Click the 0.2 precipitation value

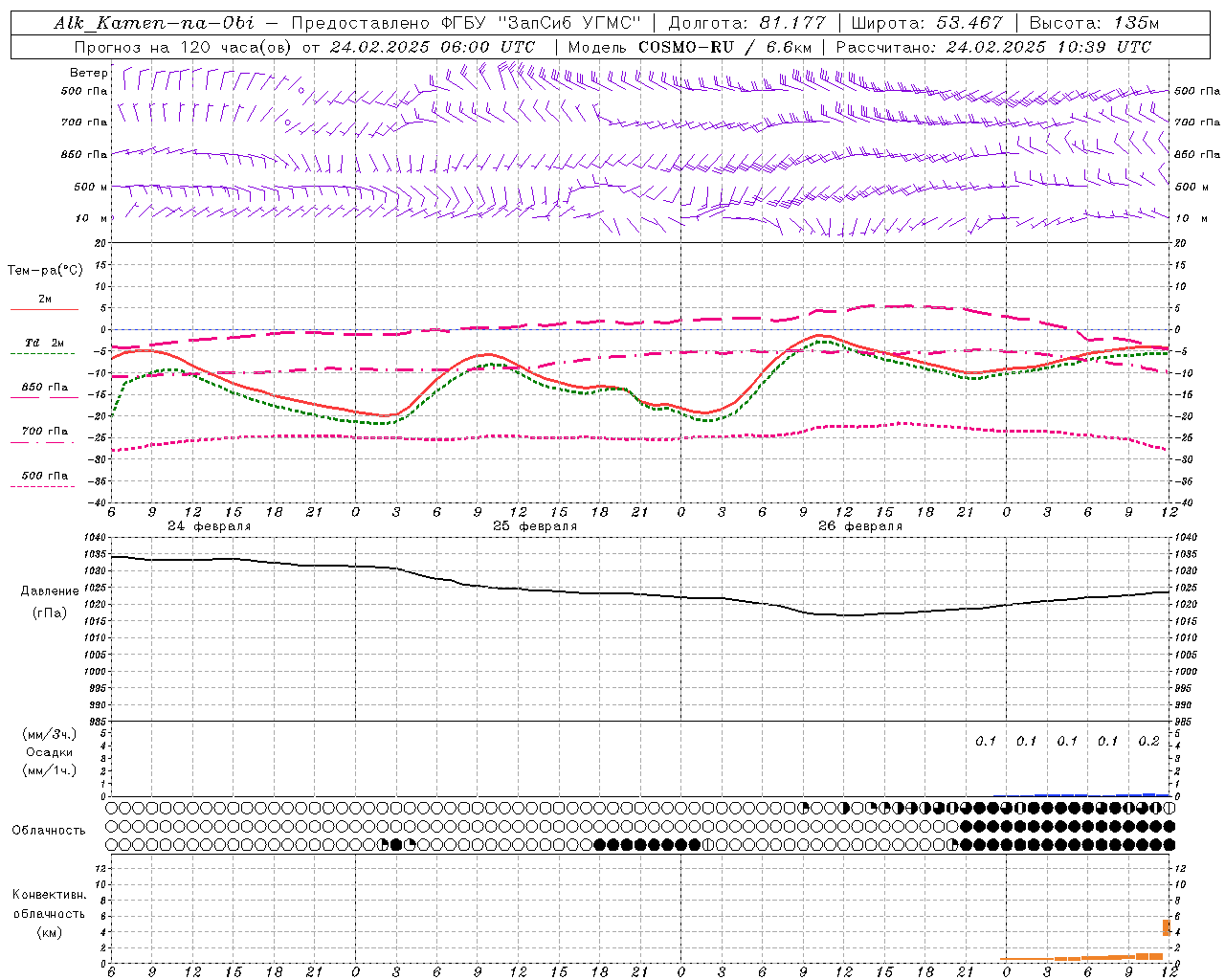pyautogui.click(x=1148, y=741)
